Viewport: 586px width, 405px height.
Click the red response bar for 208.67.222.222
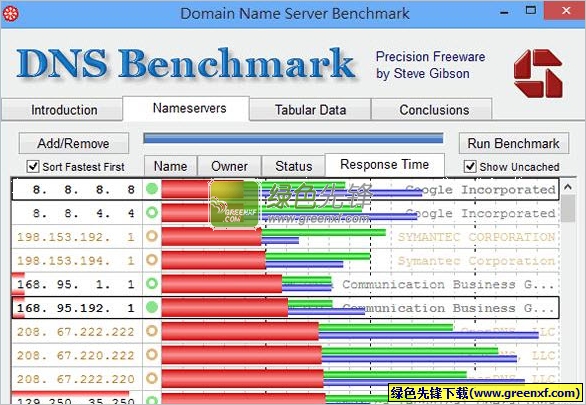click(240, 331)
